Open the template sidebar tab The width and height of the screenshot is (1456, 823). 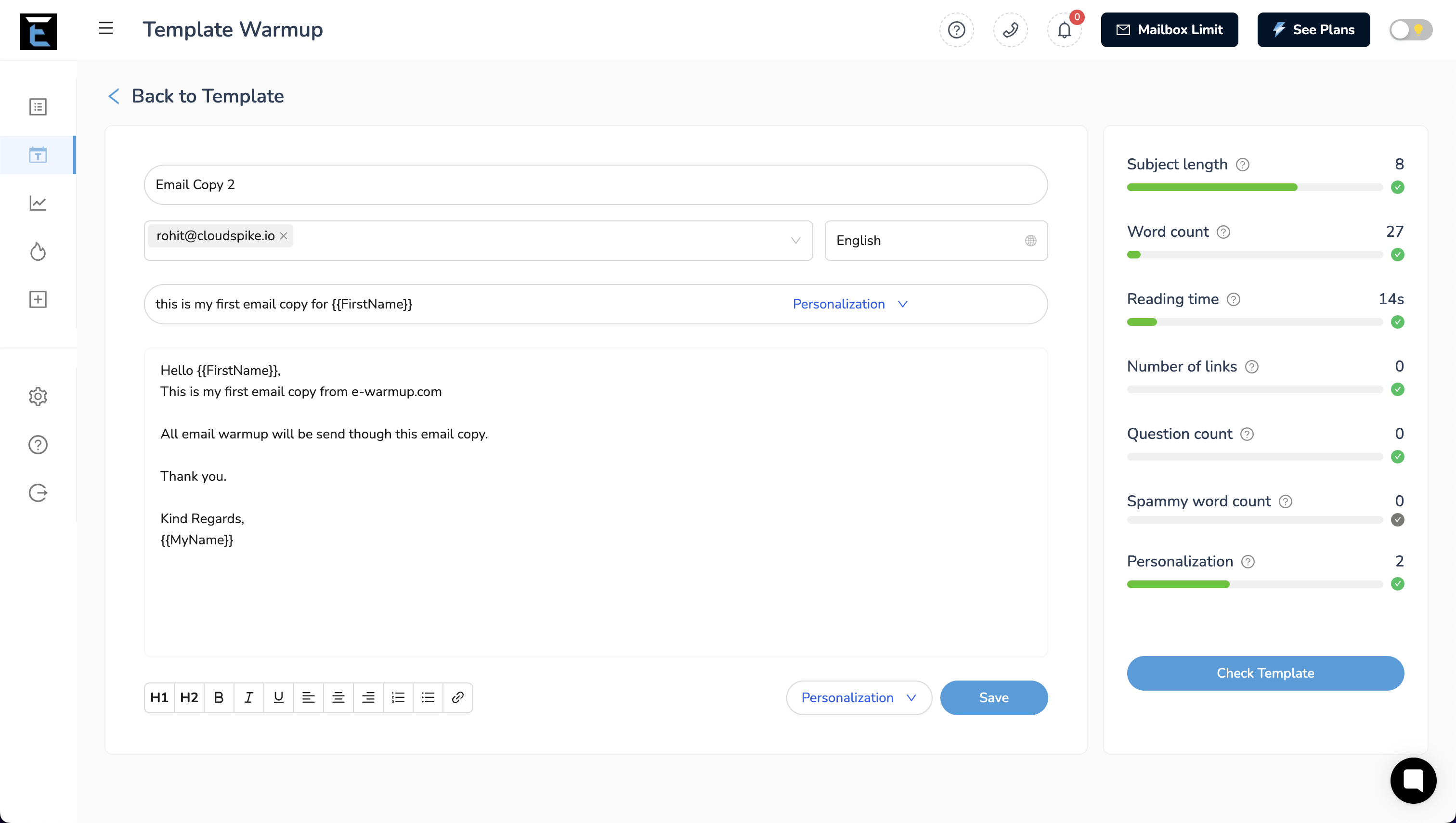tap(38, 155)
